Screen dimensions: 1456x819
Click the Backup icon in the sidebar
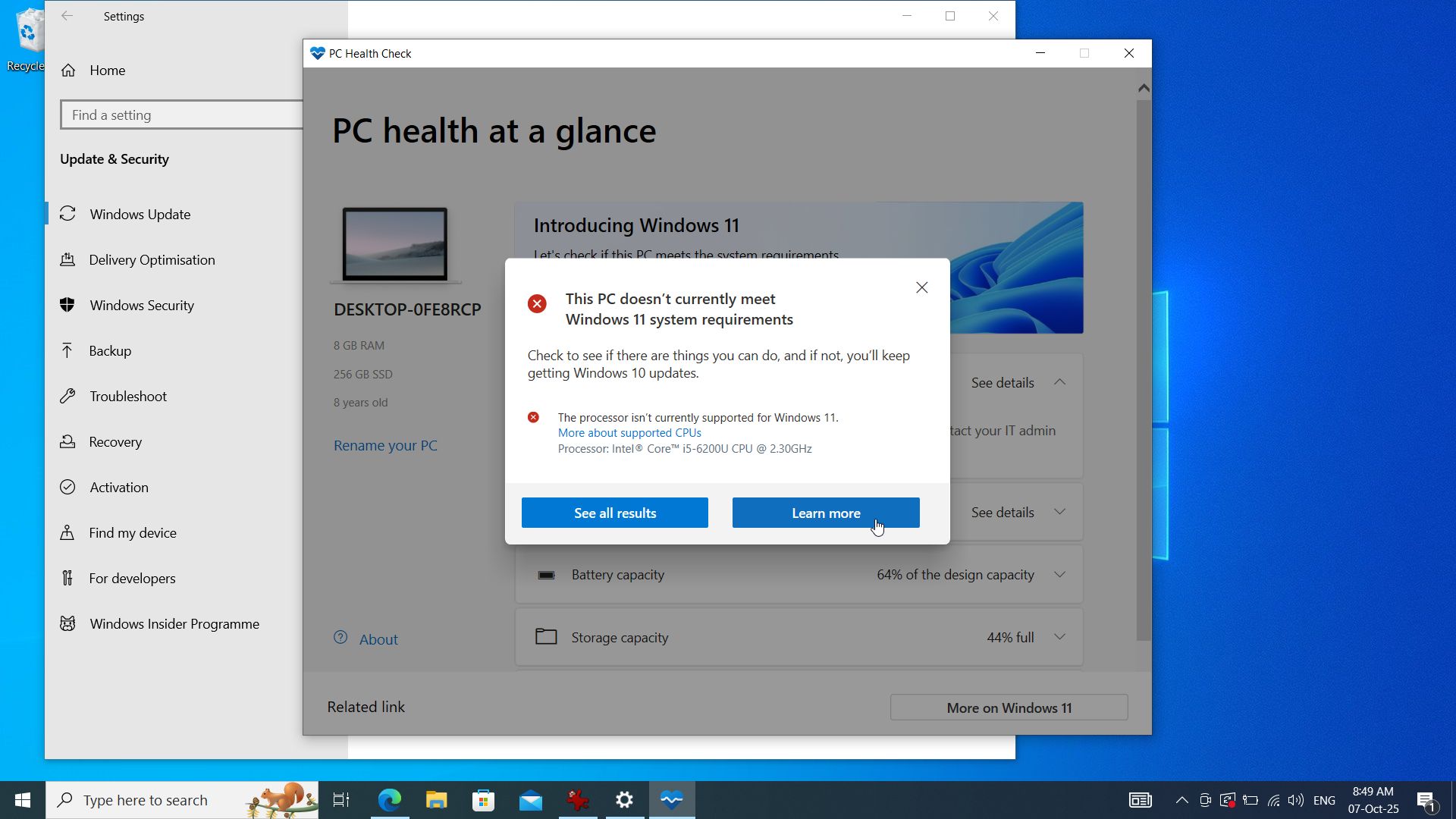click(67, 350)
